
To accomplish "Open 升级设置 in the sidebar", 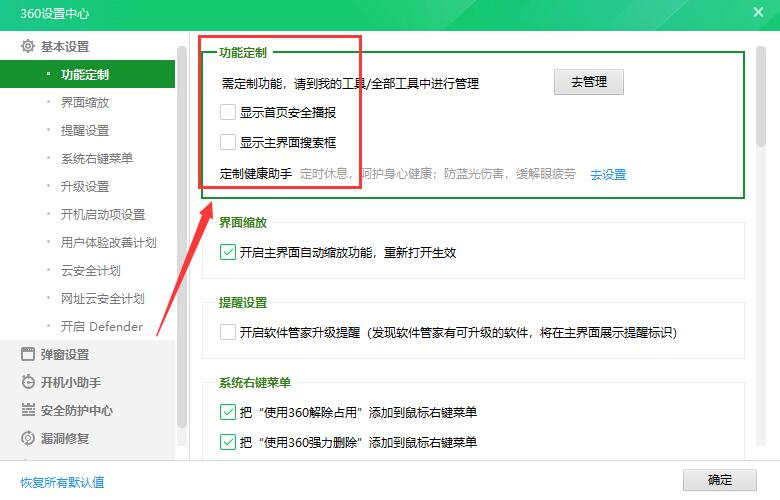I will click(85, 187).
